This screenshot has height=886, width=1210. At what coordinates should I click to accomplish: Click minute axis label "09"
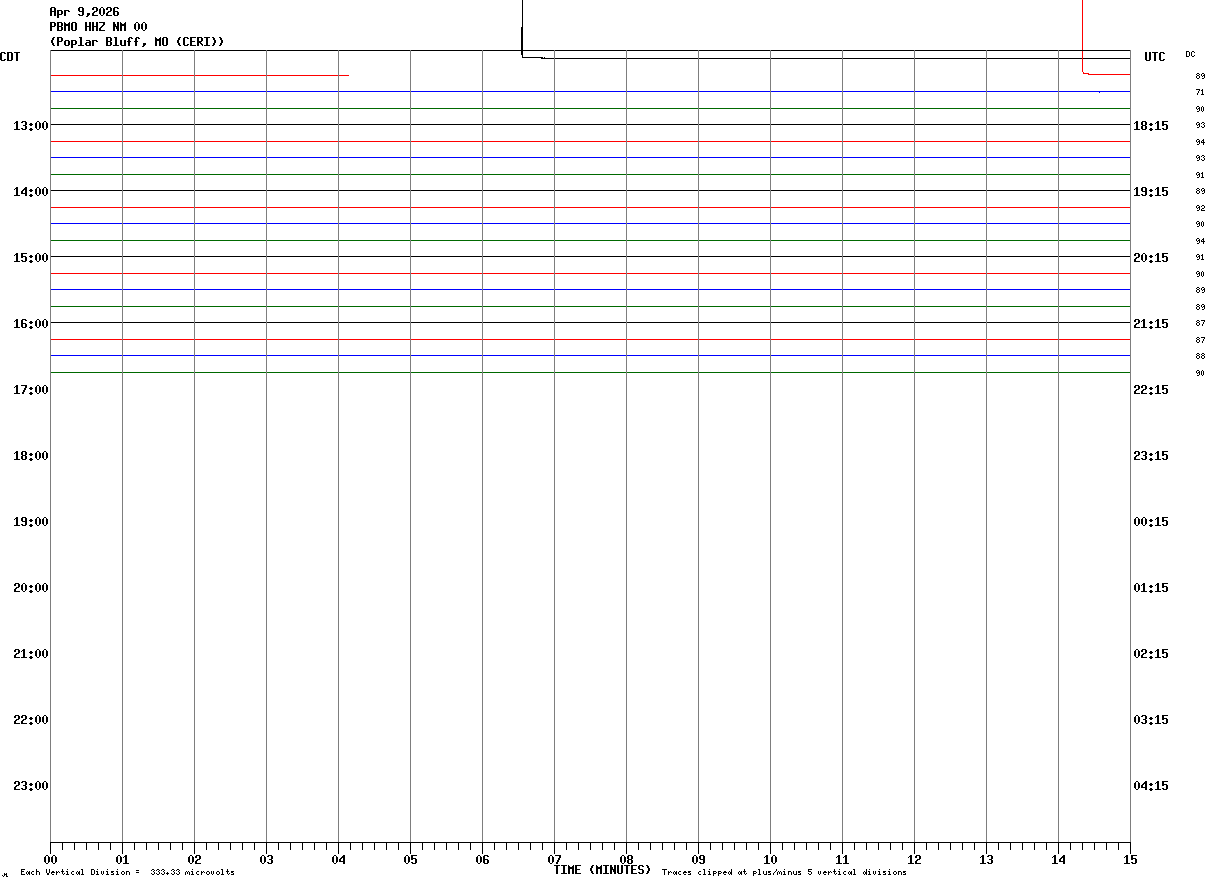coord(698,859)
